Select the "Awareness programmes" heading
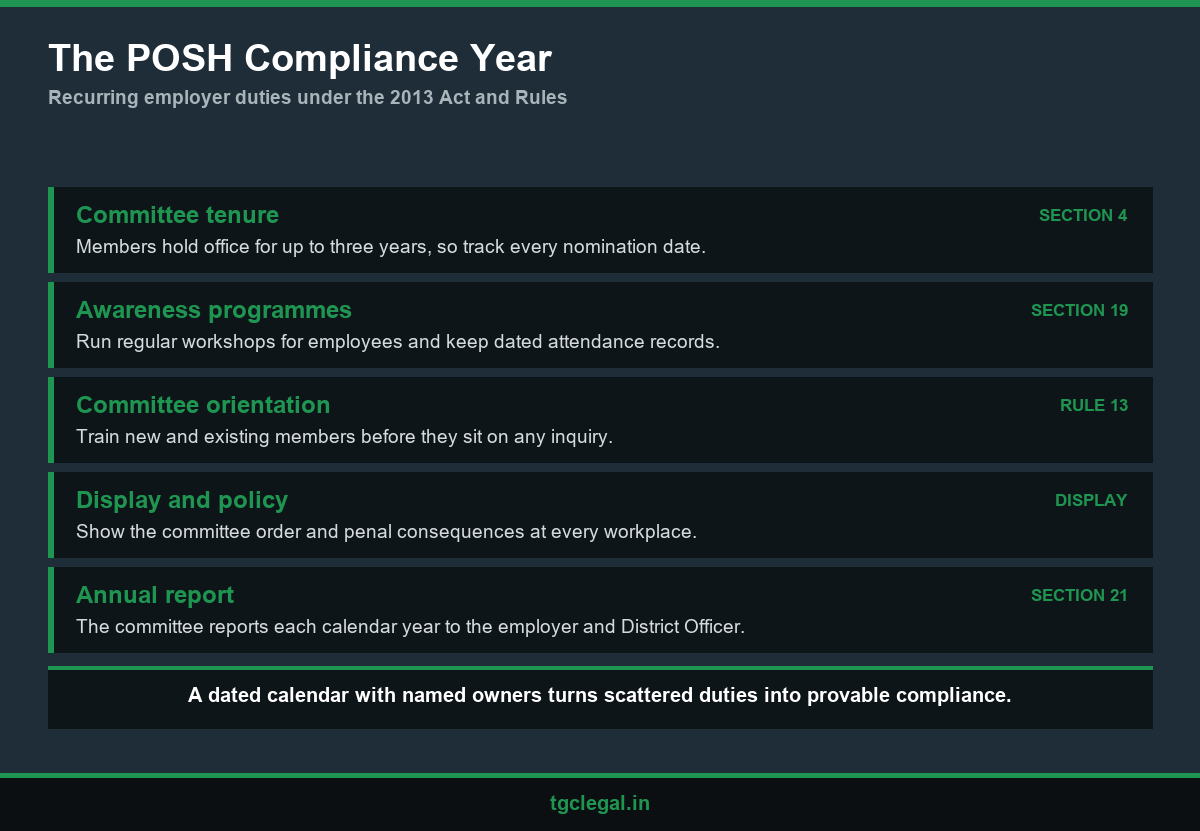This screenshot has height=831, width=1200. [214, 310]
